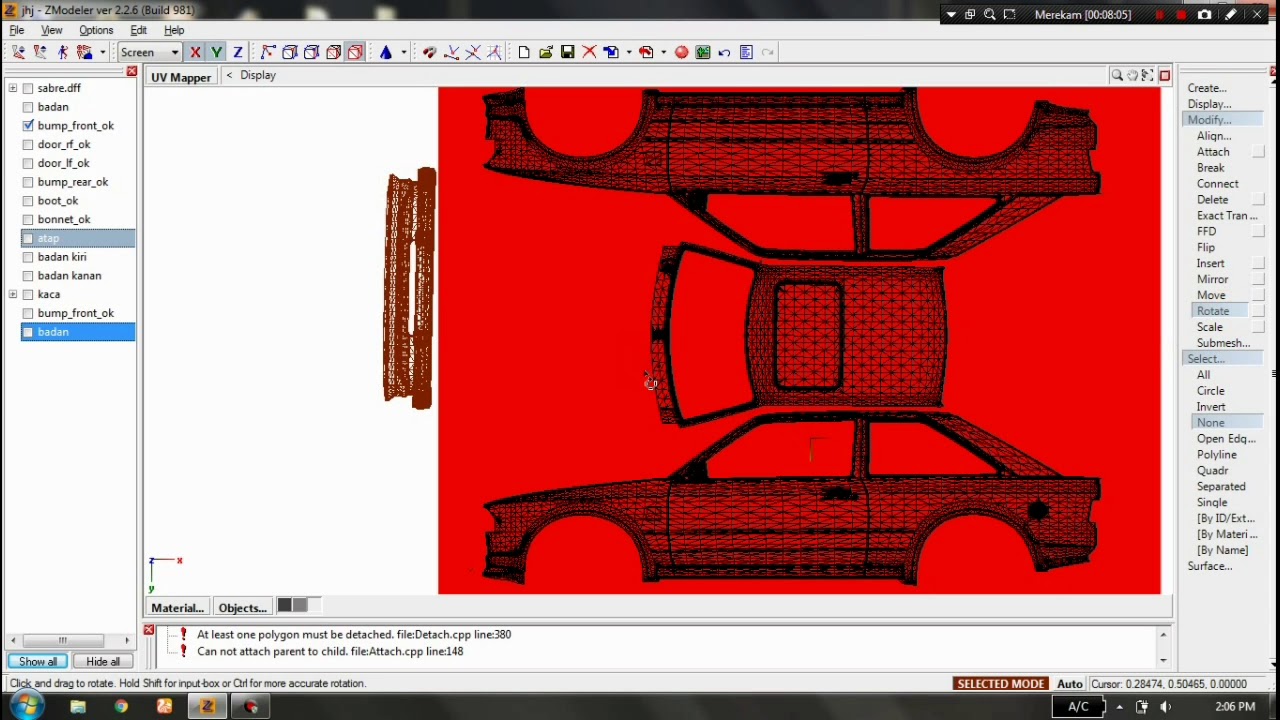Toggle the Rotate tool options box

1259,311
